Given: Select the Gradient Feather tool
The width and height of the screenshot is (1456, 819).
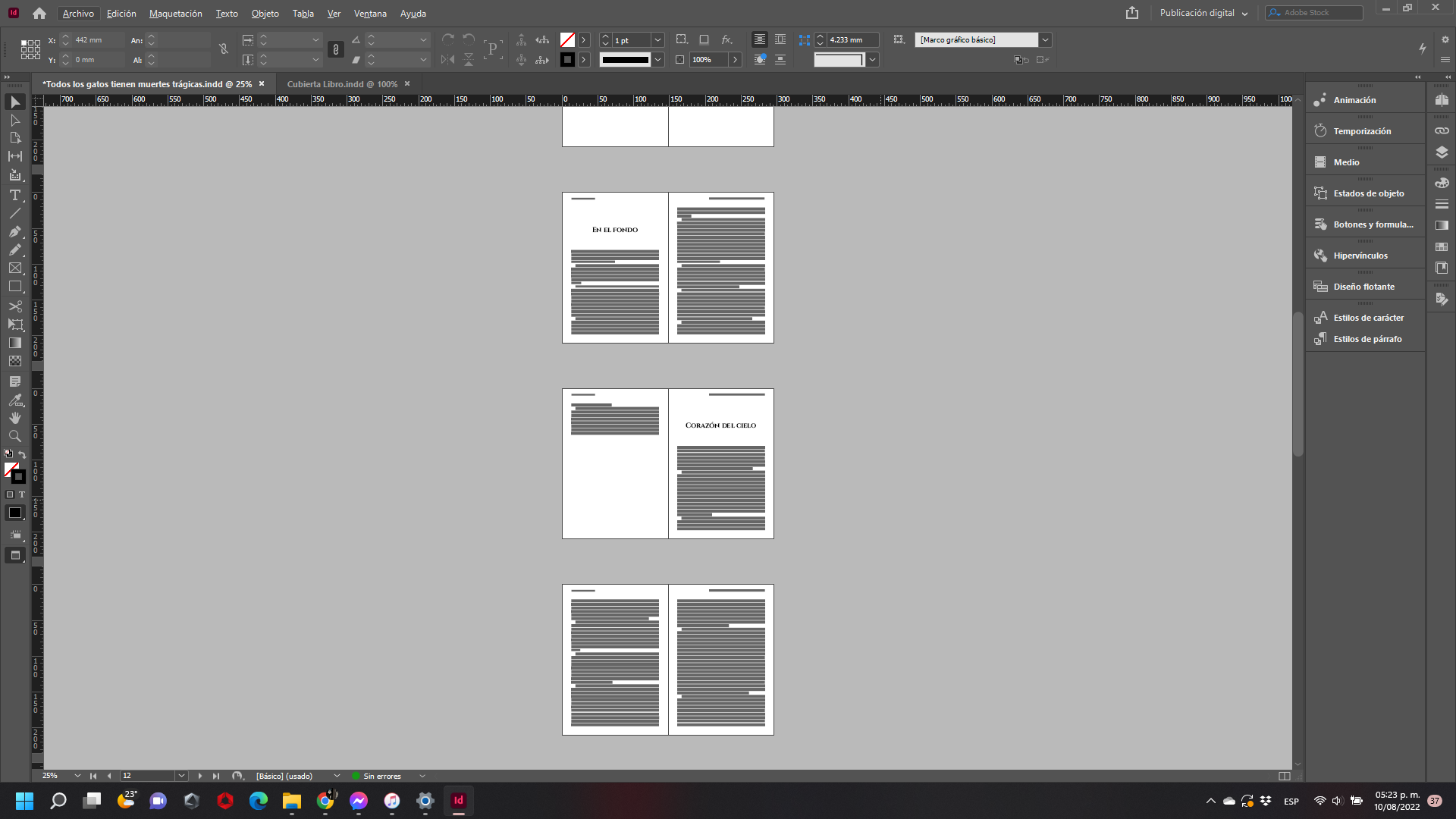Looking at the screenshot, I should [x=15, y=361].
